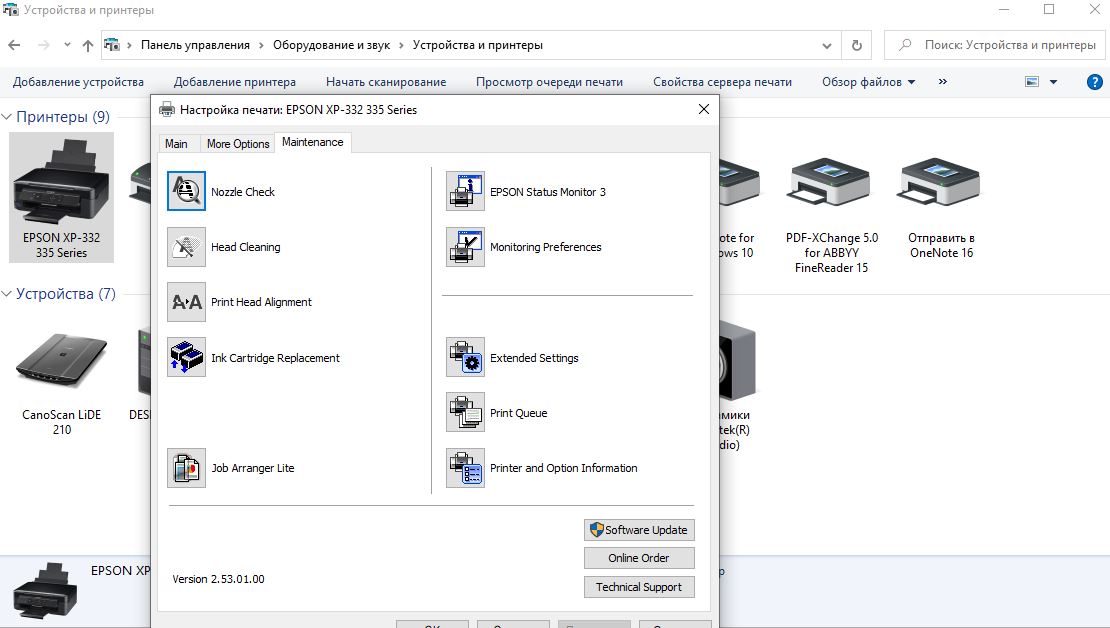Click the Extended Settings label

tap(534, 358)
